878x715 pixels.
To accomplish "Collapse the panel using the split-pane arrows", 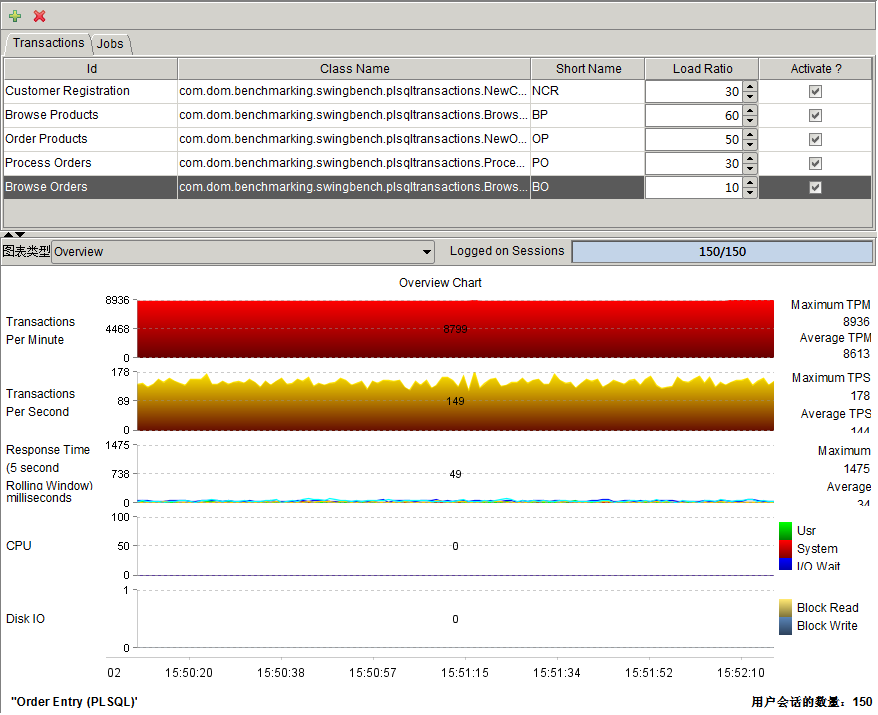I will (9, 234).
